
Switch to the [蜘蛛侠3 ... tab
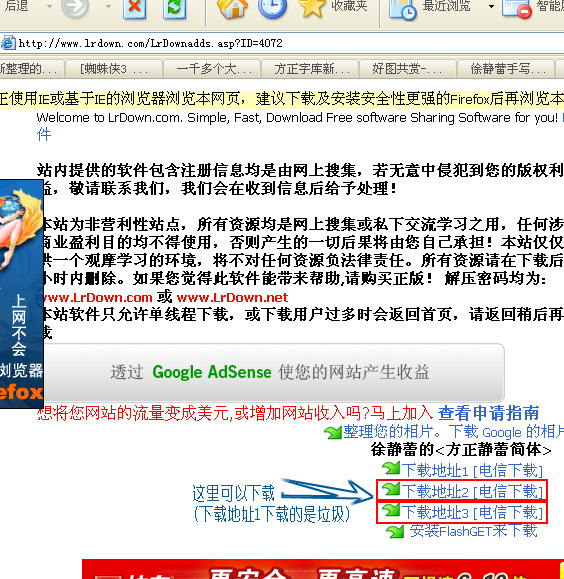[x=114, y=69]
